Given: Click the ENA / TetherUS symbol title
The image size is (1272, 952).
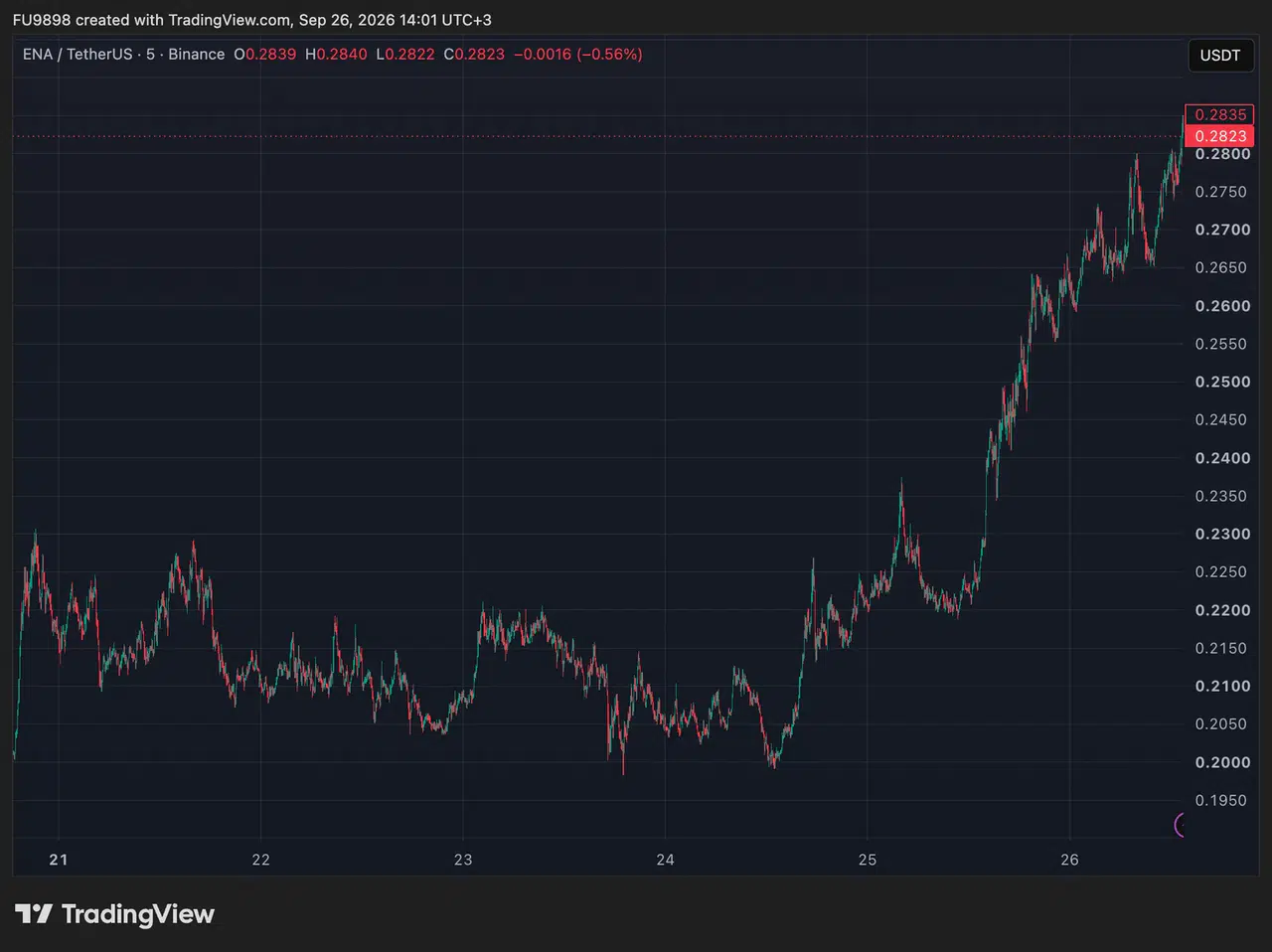Looking at the screenshot, I should (78, 55).
